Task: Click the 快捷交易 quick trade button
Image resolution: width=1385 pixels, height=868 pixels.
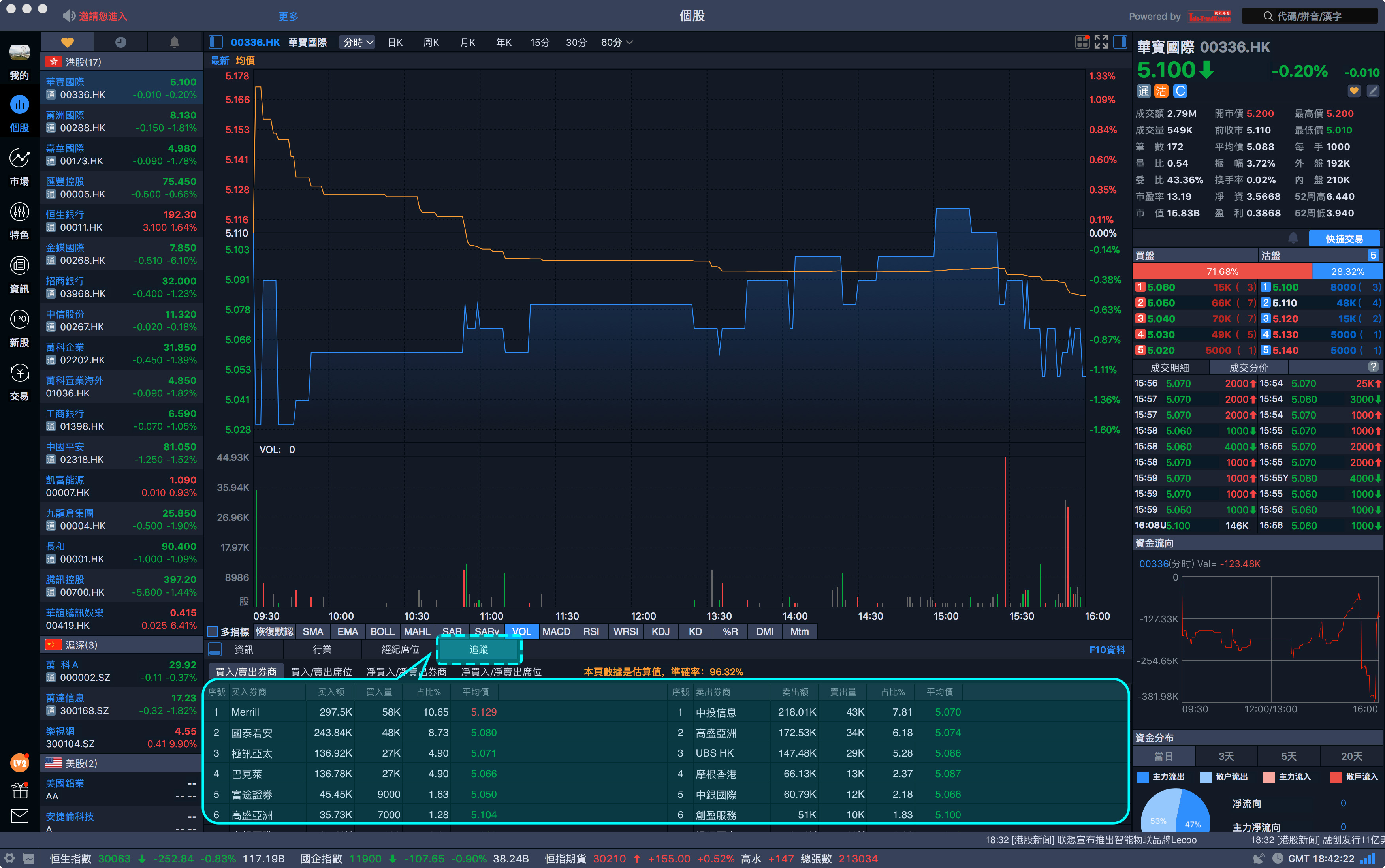Action: coord(1344,238)
